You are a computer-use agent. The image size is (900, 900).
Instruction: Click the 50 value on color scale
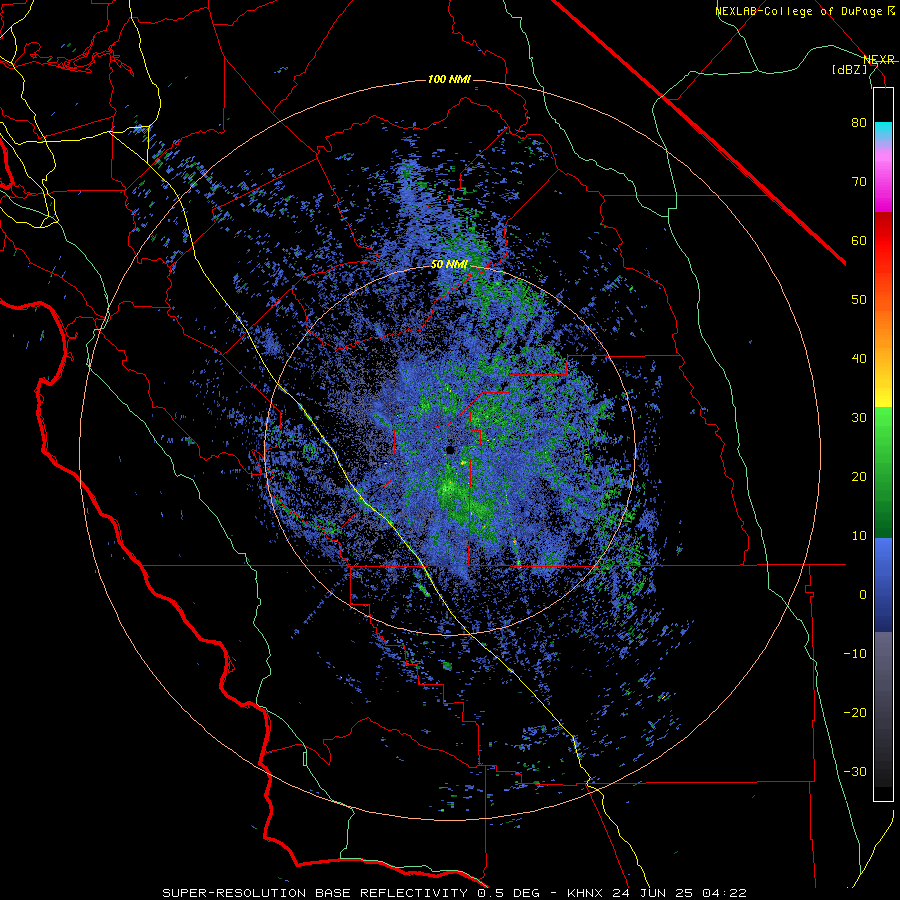859,300
